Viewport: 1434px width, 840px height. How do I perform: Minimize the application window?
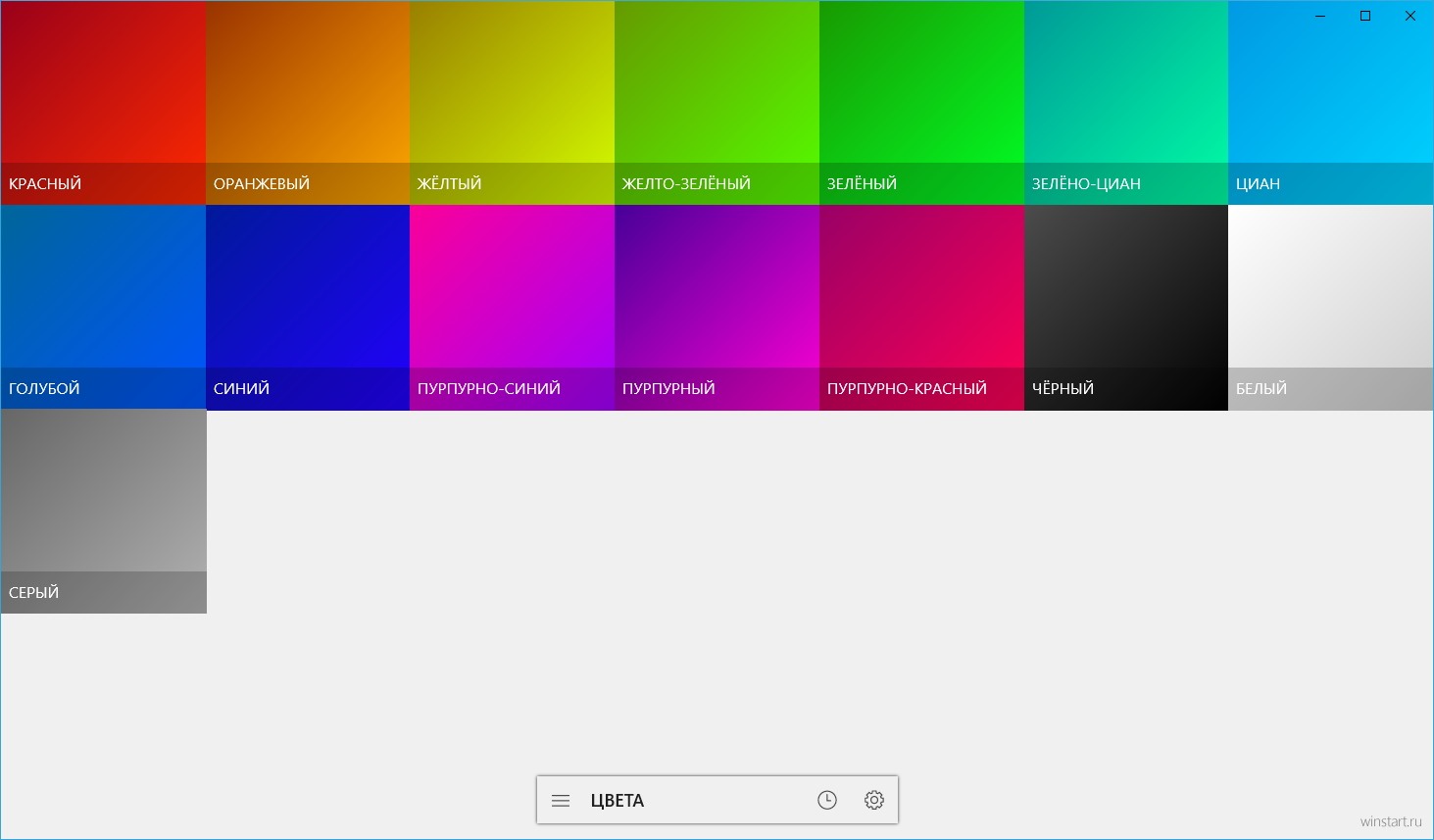coord(1320,16)
